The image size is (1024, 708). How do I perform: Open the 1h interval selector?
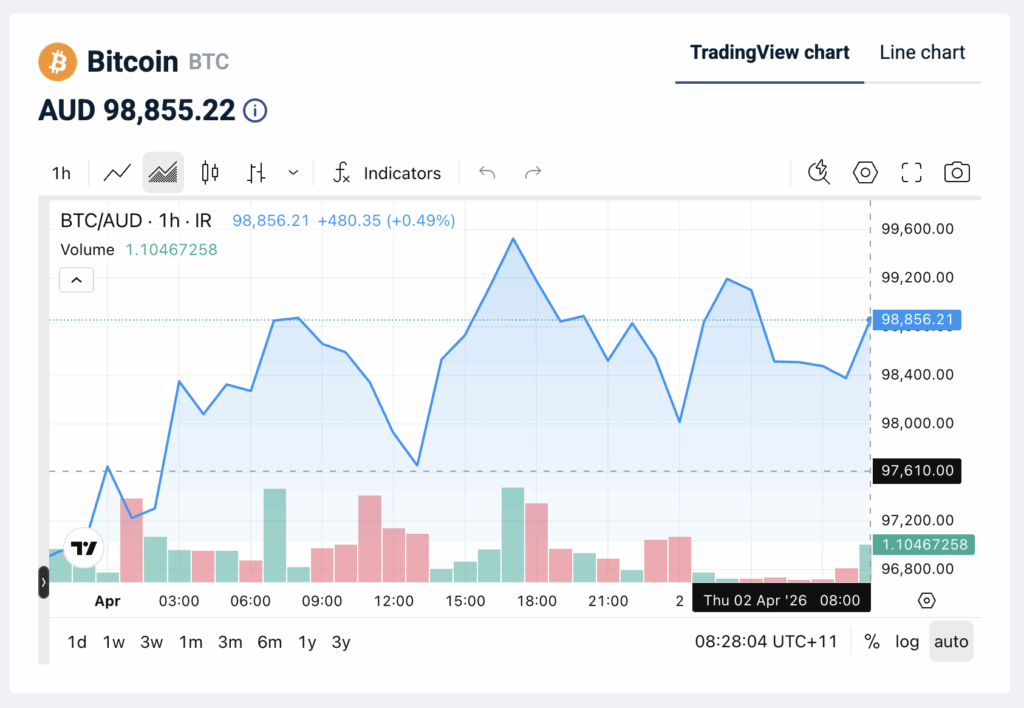(61, 172)
